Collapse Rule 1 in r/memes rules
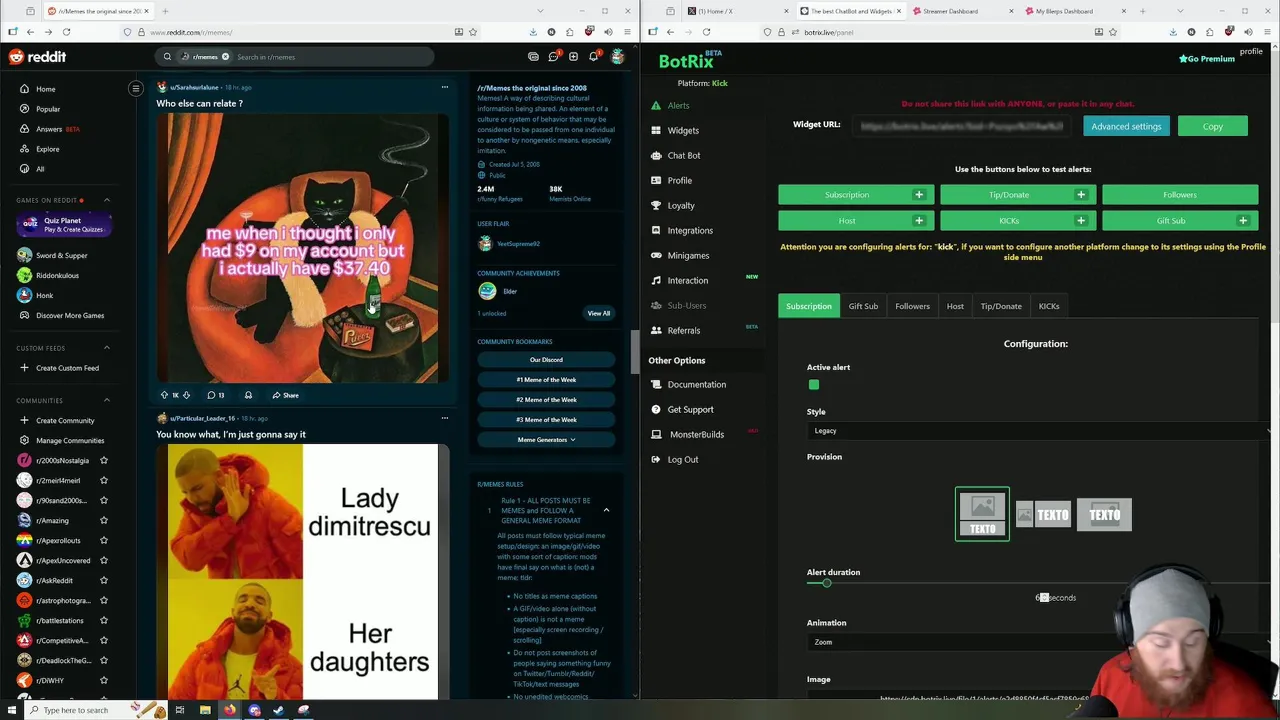 (606, 510)
